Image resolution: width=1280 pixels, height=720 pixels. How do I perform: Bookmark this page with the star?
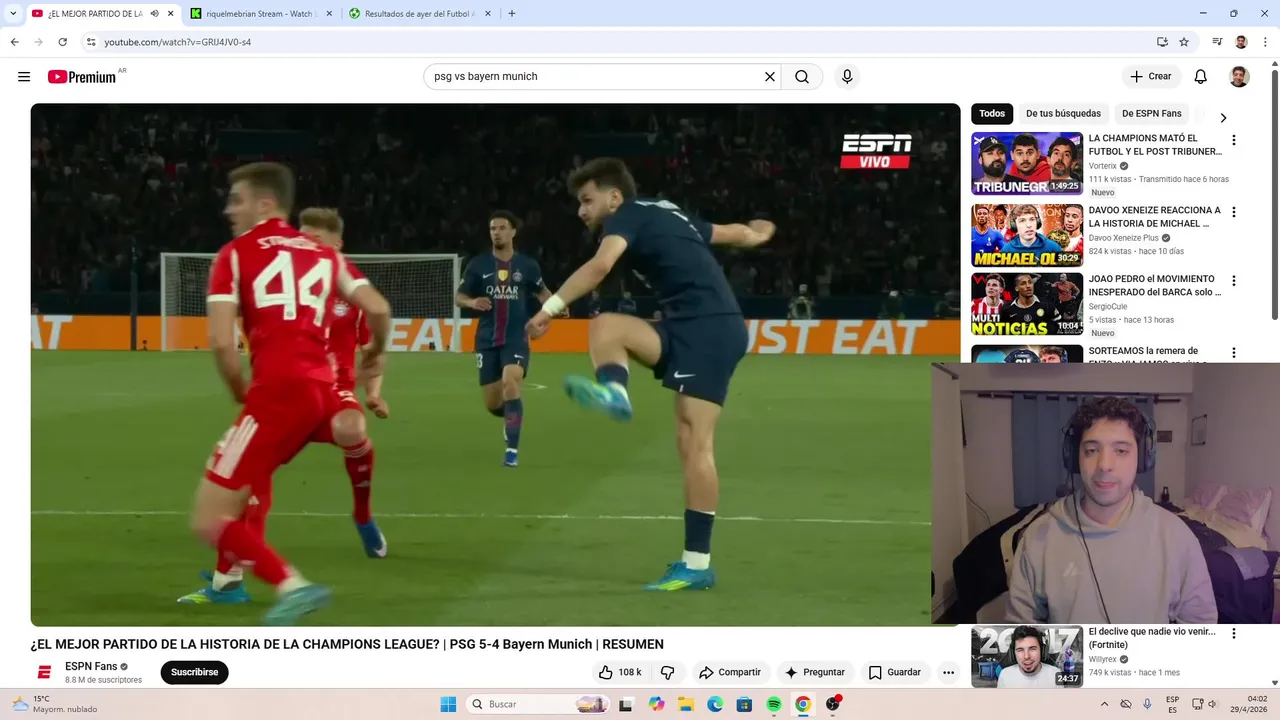(x=1184, y=42)
